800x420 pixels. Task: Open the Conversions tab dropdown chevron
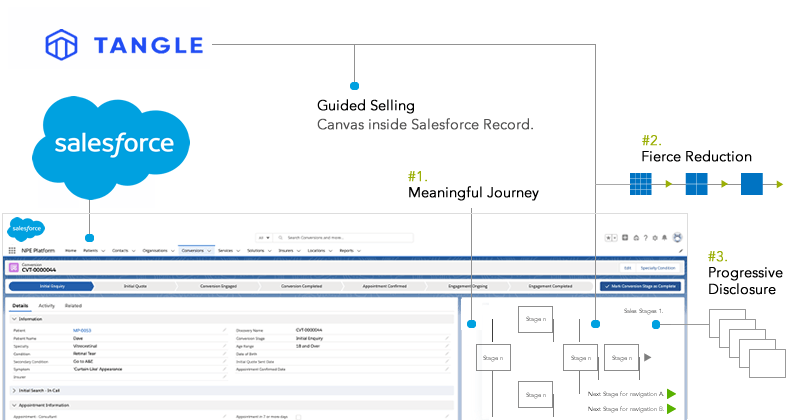209,251
